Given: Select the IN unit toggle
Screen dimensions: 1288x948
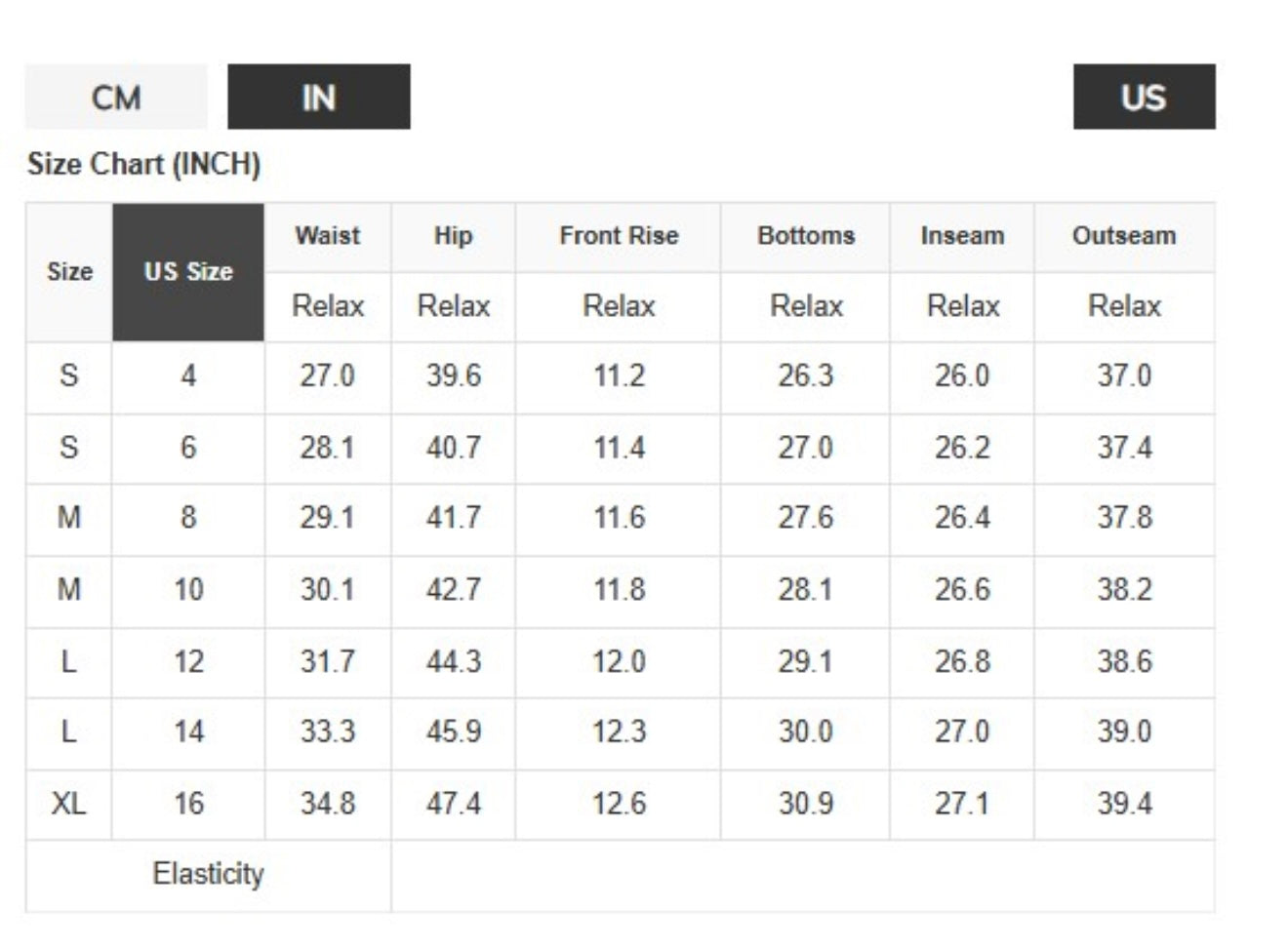Looking at the screenshot, I should pyautogui.click(x=319, y=97).
